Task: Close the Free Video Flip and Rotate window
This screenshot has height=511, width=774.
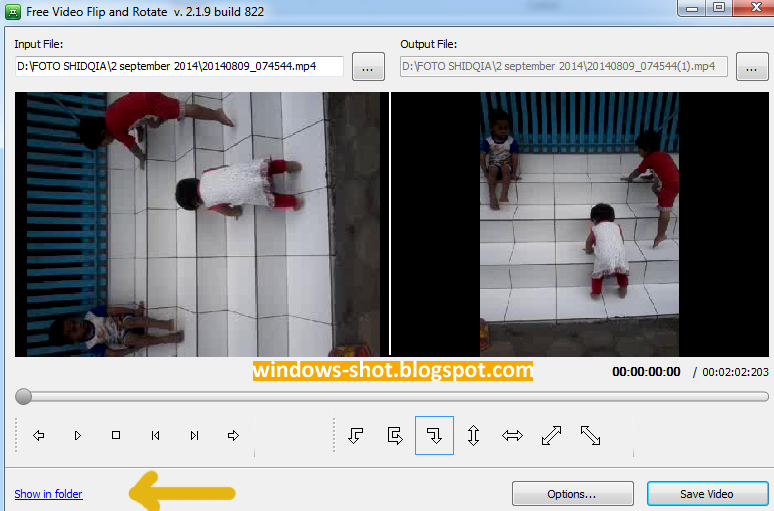Action: [x=755, y=8]
